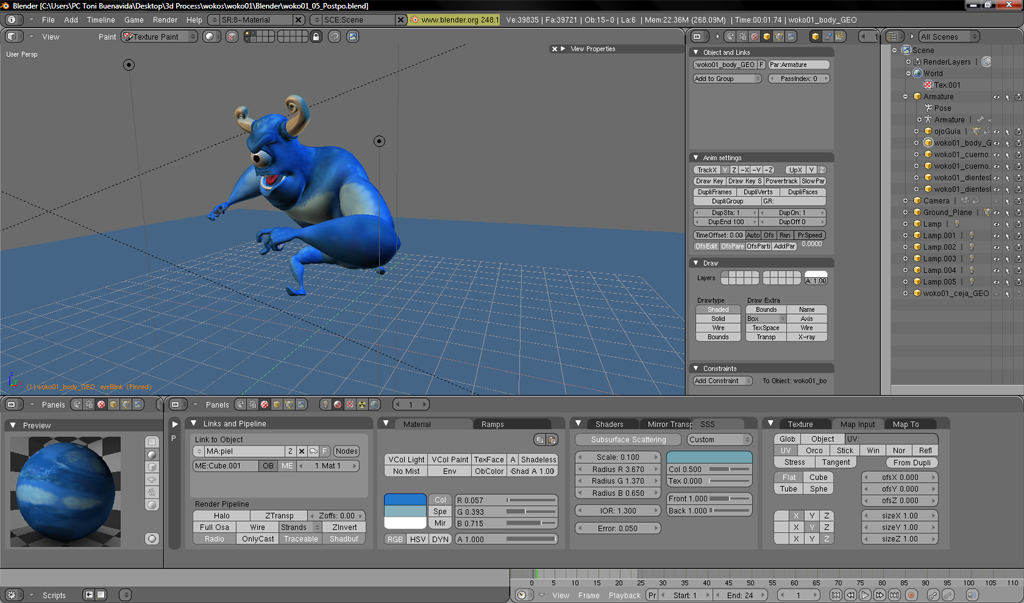This screenshot has width=1024, height=603.
Task: Open outliner window type selector icon
Action: [x=893, y=37]
